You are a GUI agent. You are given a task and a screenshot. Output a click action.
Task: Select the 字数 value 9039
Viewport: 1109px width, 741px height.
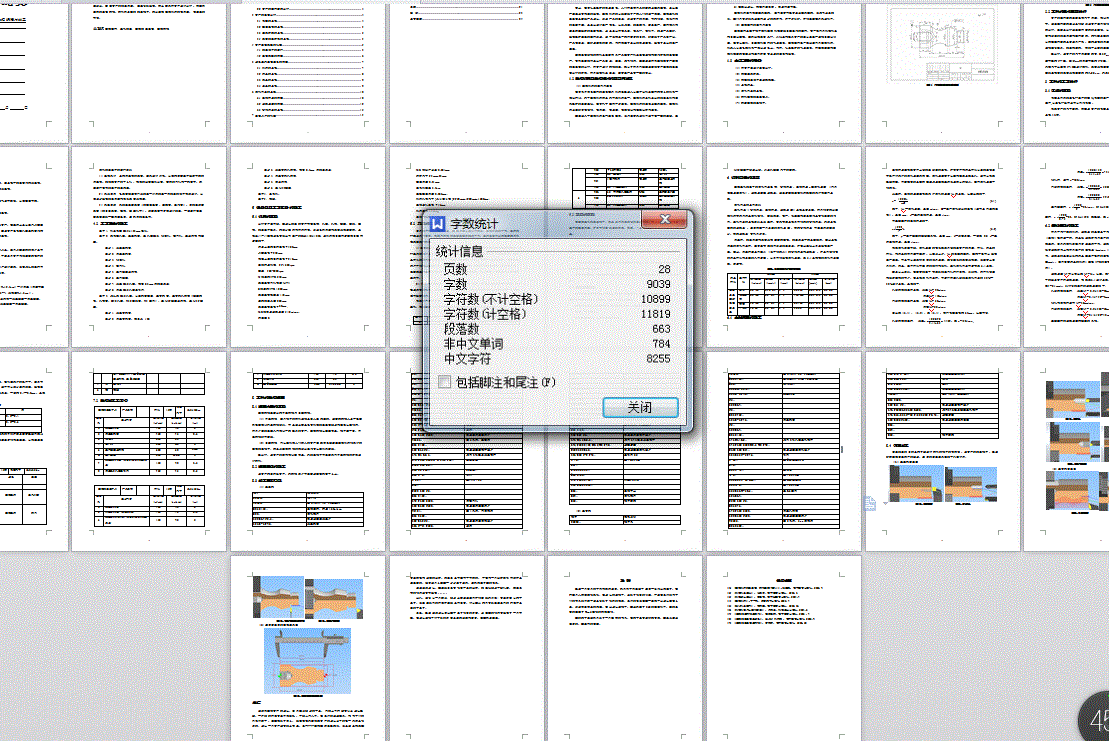click(658, 284)
